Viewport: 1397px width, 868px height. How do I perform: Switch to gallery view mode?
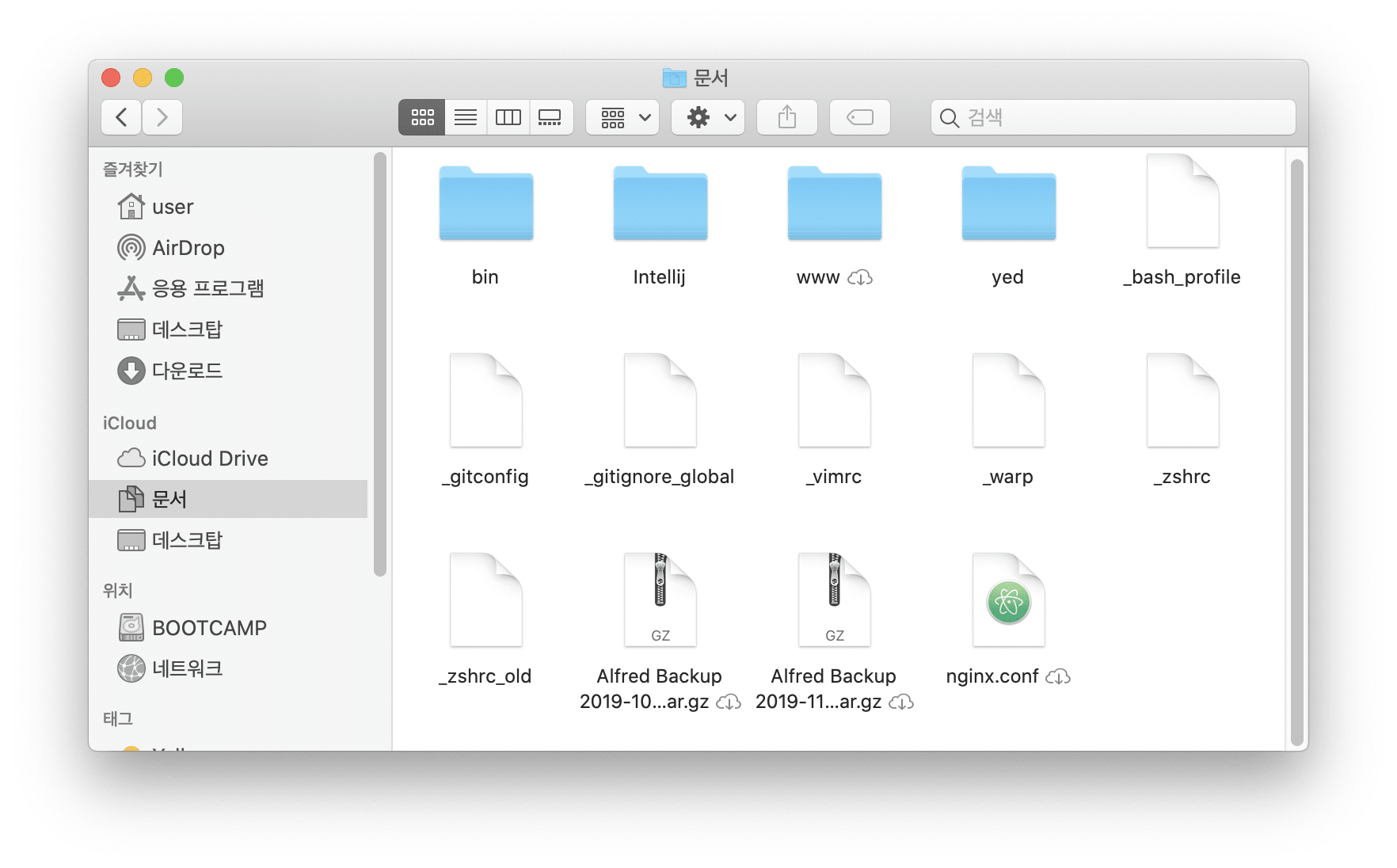tap(550, 117)
